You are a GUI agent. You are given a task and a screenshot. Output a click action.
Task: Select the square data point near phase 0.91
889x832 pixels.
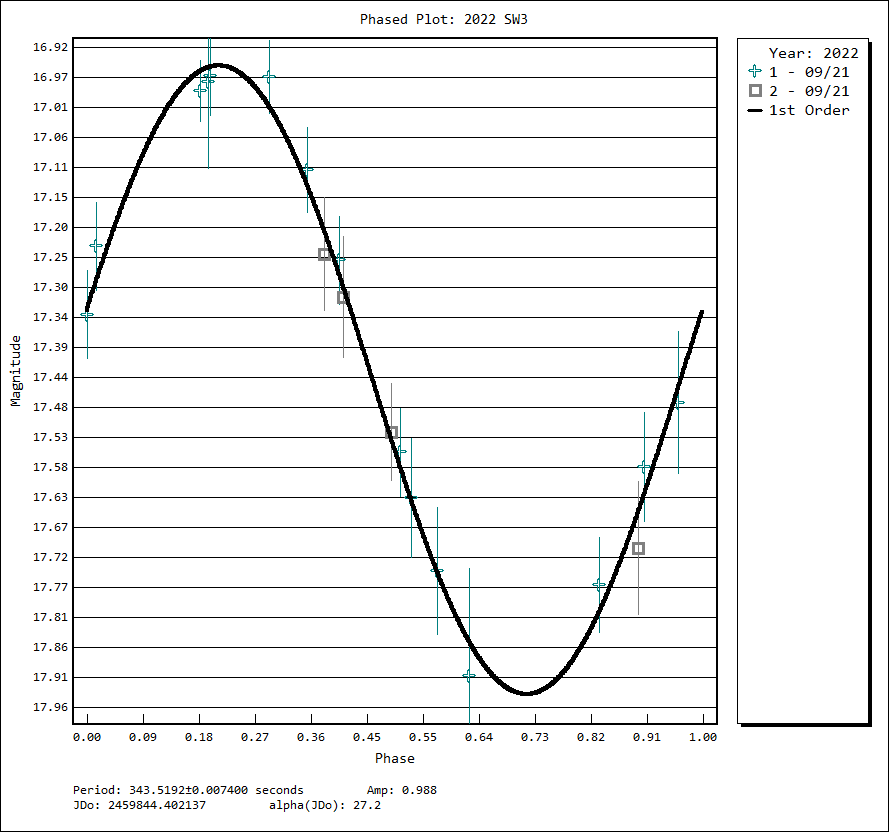tap(638, 548)
